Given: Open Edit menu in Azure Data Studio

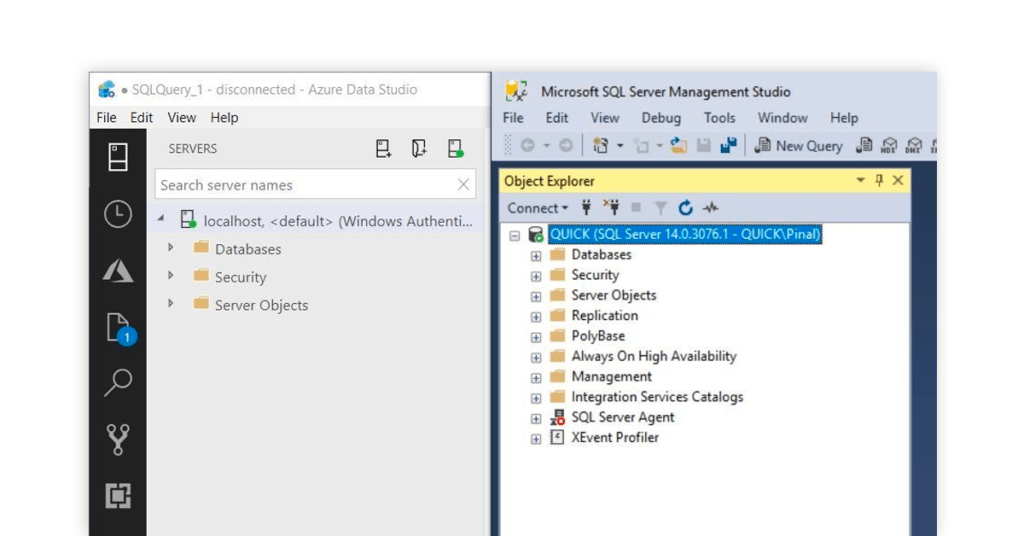Looking at the screenshot, I should pos(141,118).
